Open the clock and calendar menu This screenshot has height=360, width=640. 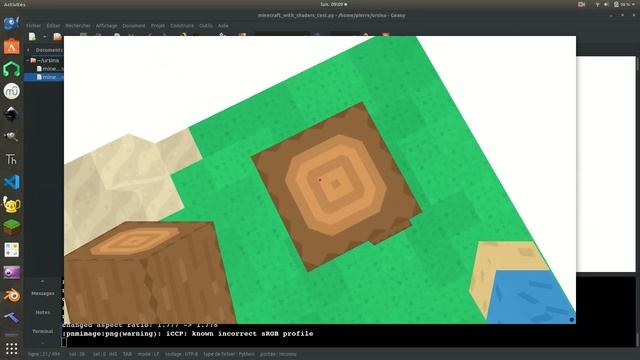pos(333,4)
